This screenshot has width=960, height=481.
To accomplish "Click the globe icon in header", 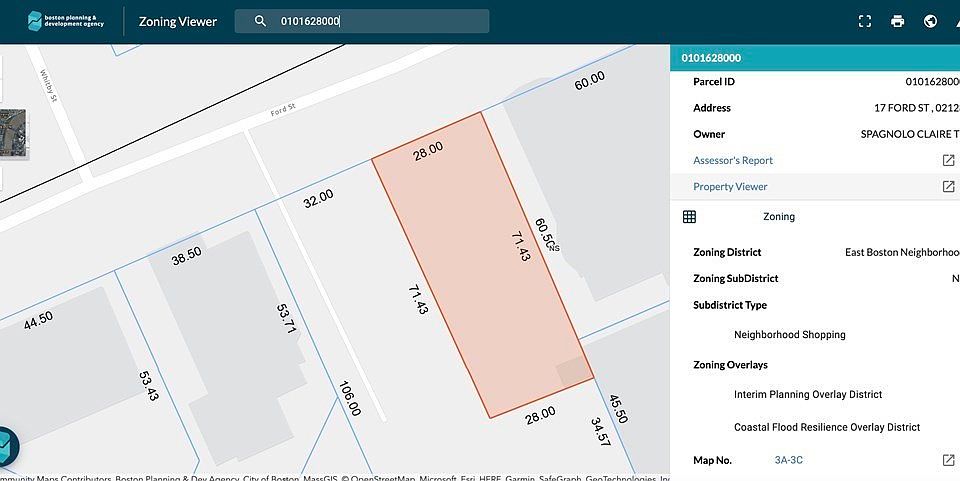I will click(930, 21).
